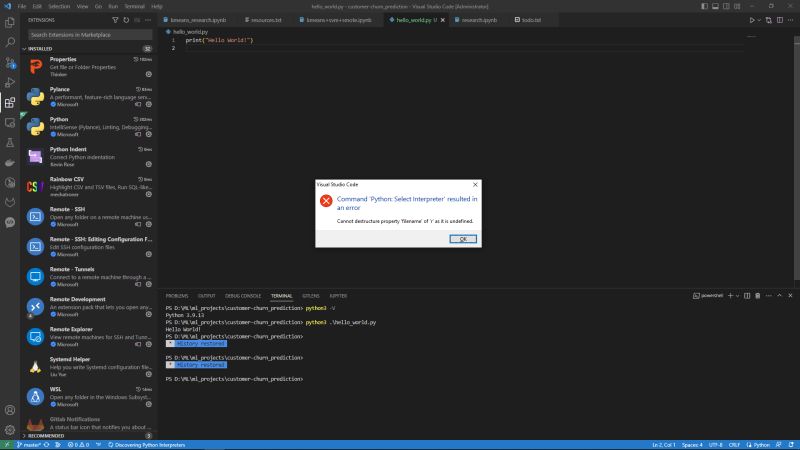
Task: Open the Accounts menu icon
Action: coord(10,410)
